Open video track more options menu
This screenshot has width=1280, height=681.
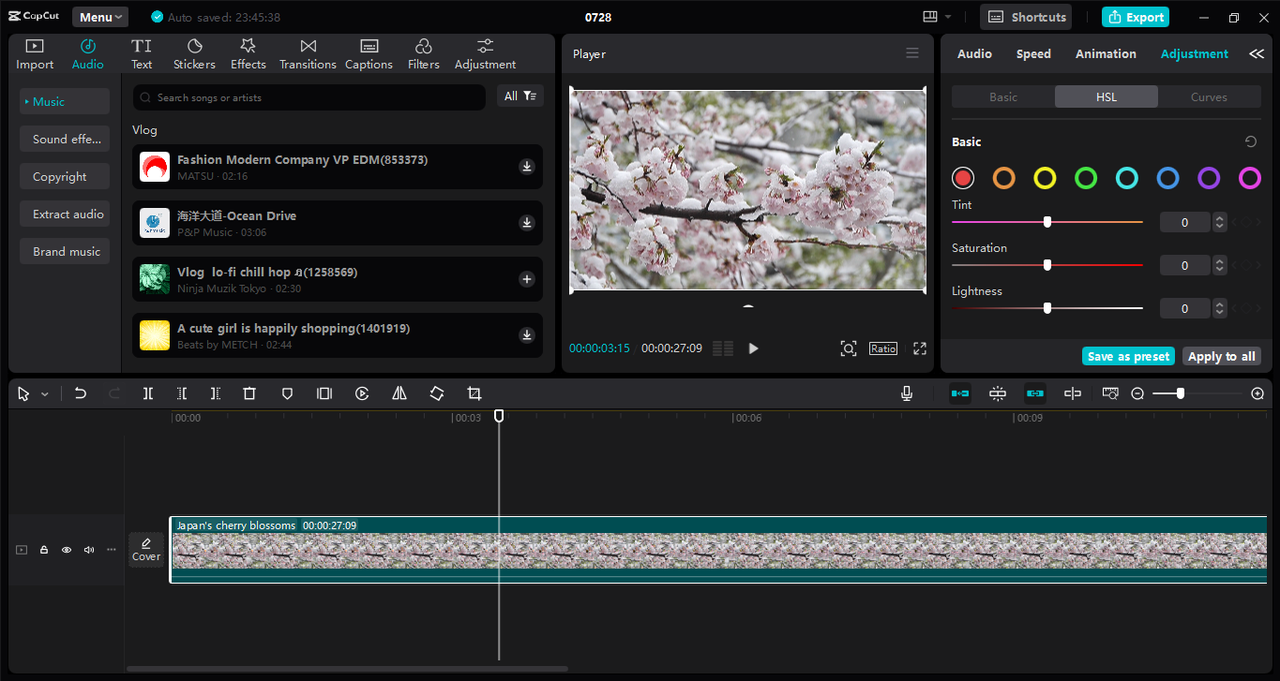pos(111,550)
